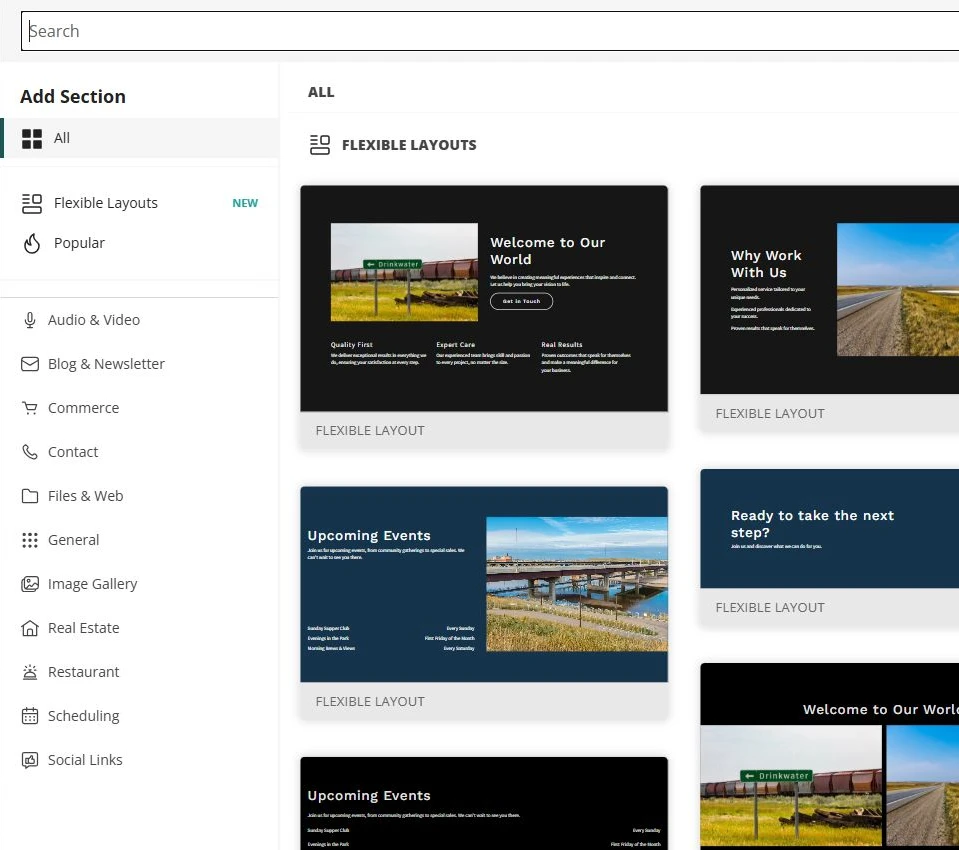This screenshot has width=959, height=850.
Task: Click the Social Links thumbs-up icon
Action: point(30,760)
